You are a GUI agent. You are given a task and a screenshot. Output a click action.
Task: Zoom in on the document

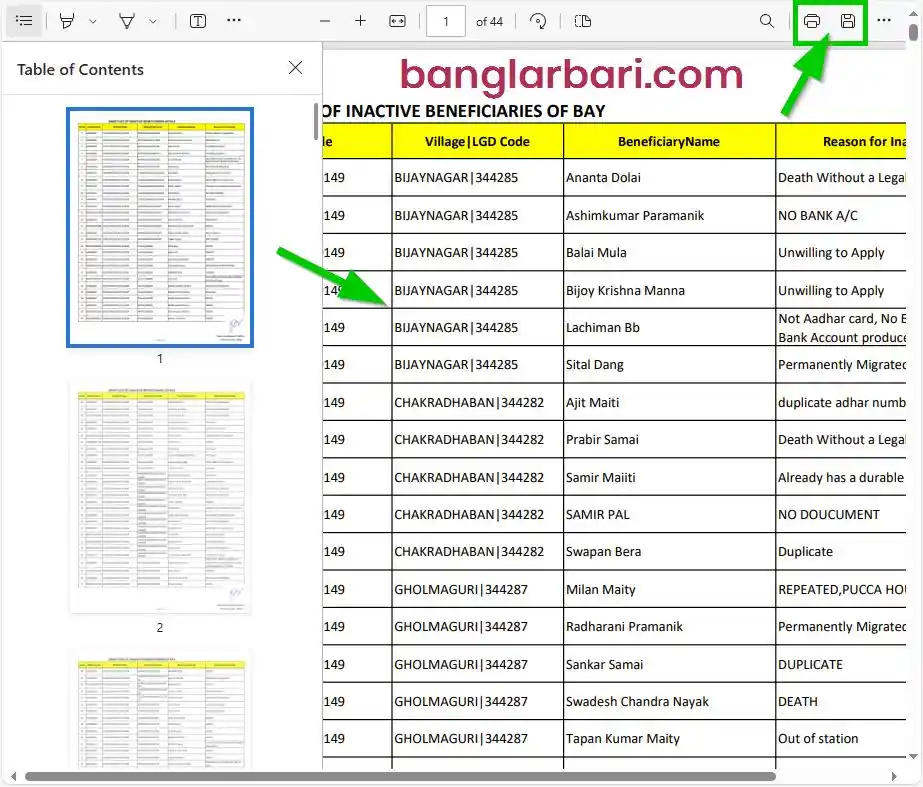tap(360, 20)
